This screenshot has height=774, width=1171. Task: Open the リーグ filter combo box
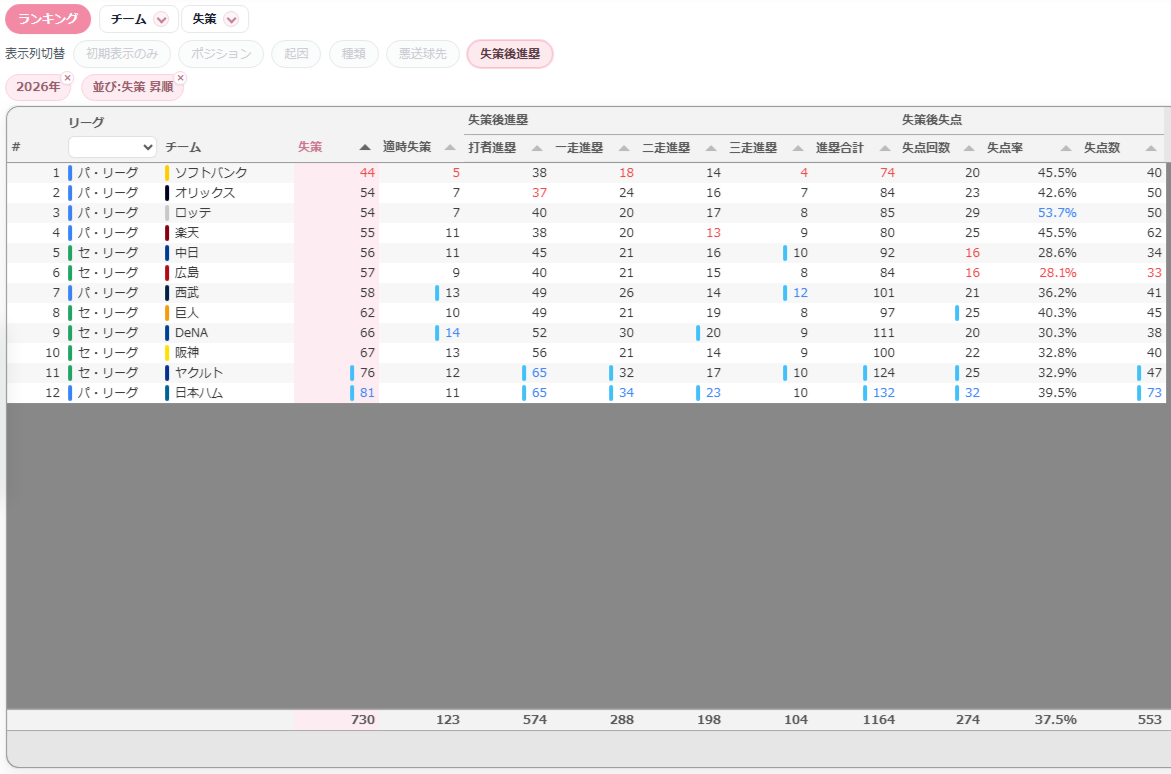[x=112, y=146]
